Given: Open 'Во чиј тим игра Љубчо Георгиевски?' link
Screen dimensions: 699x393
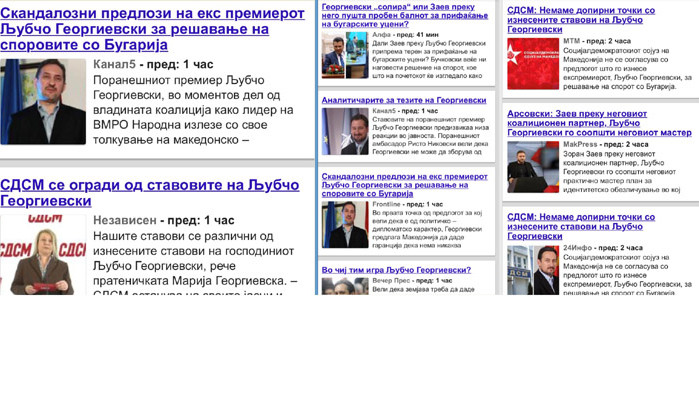Looking at the screenshot, I should (396, 270).
